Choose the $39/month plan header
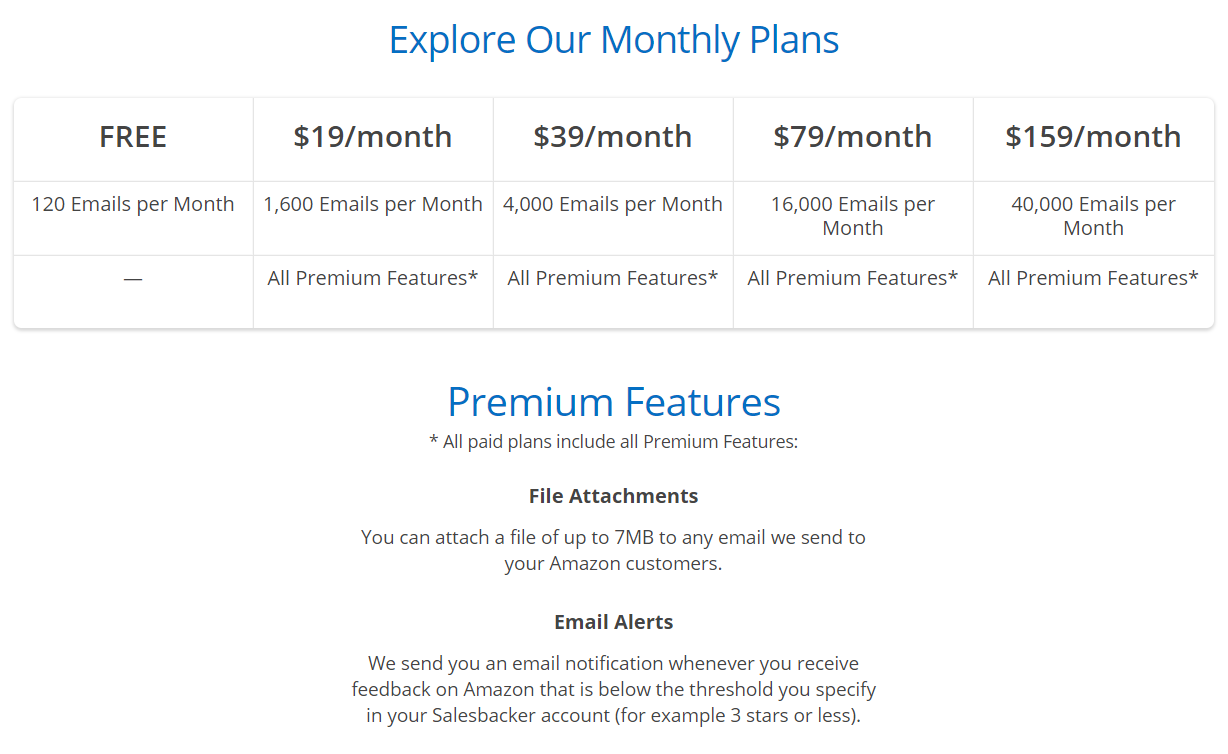 pos(613,137)
